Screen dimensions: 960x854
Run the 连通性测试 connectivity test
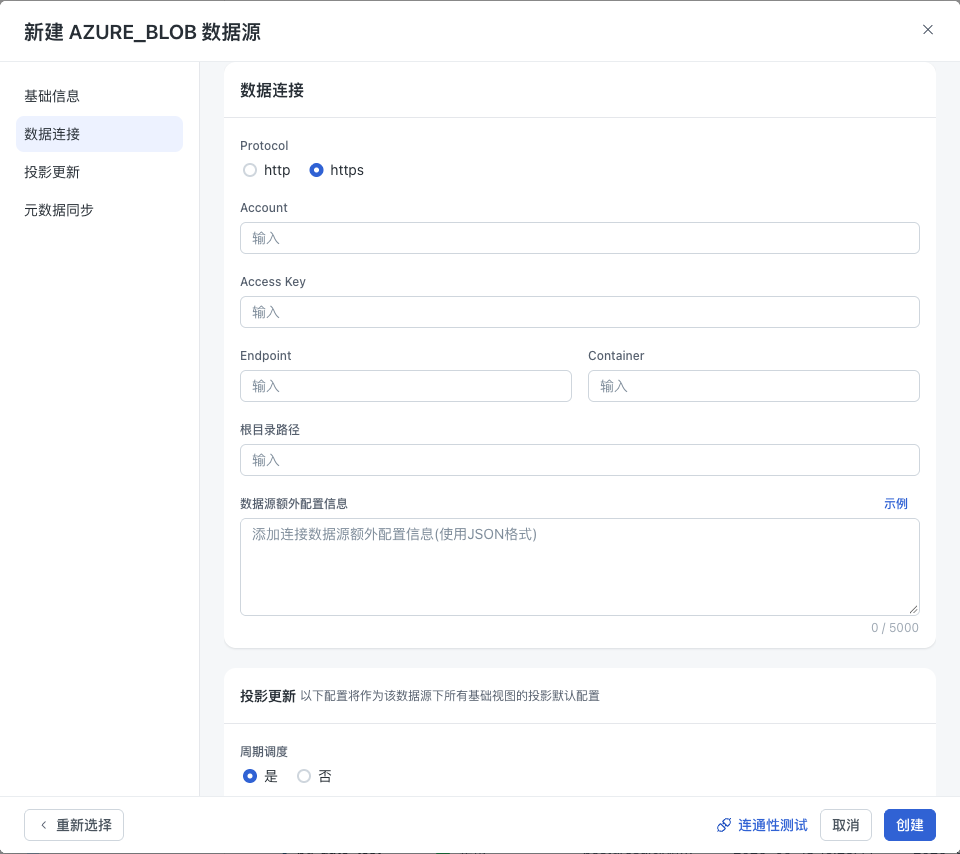(762, 825)
